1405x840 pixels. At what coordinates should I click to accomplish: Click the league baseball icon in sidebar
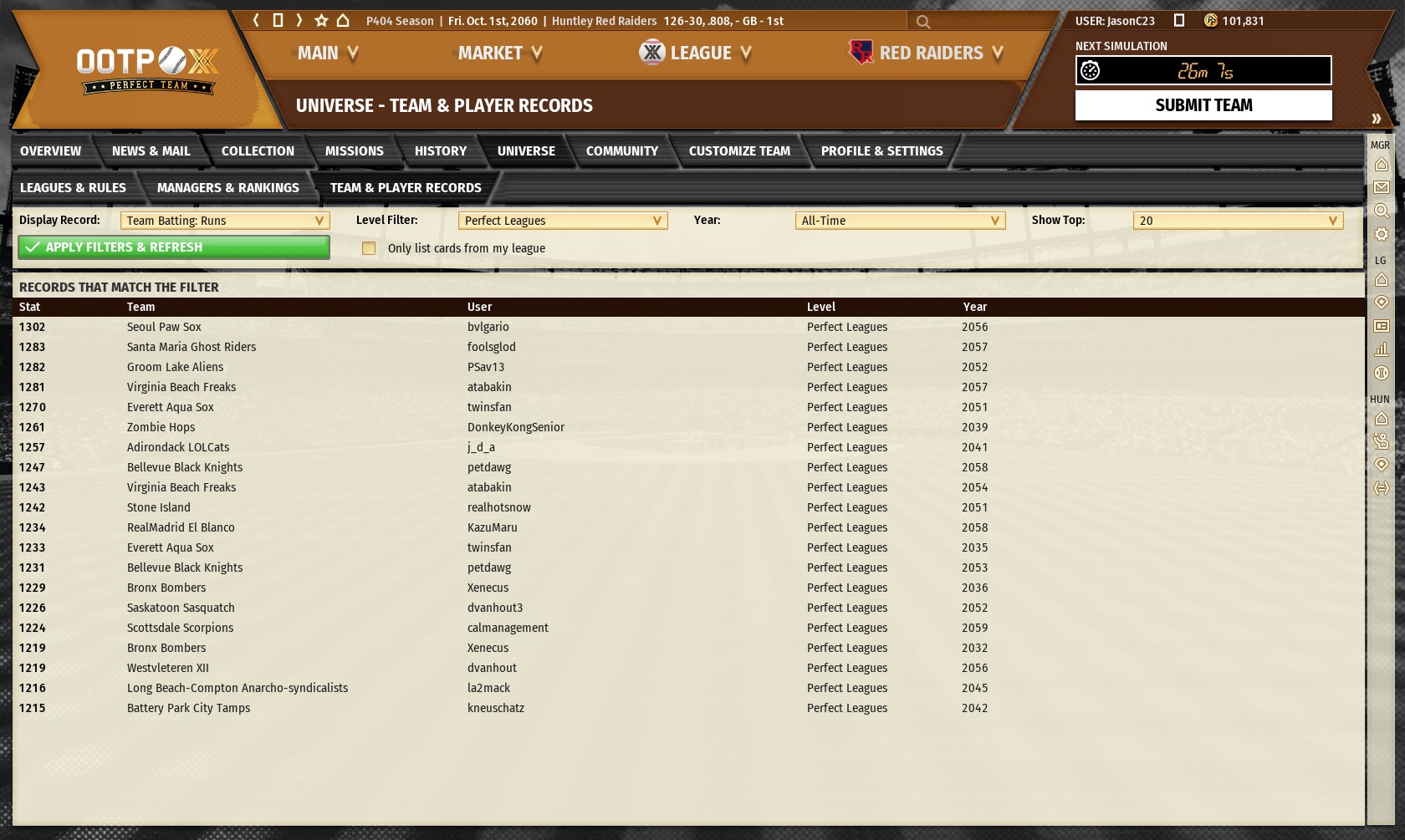(x=1381, y=373)
